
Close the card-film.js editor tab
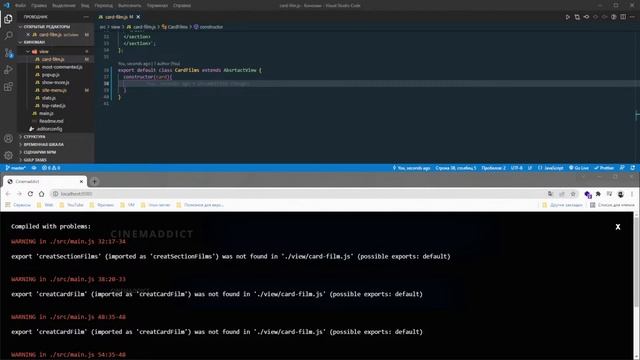point(138,17)
